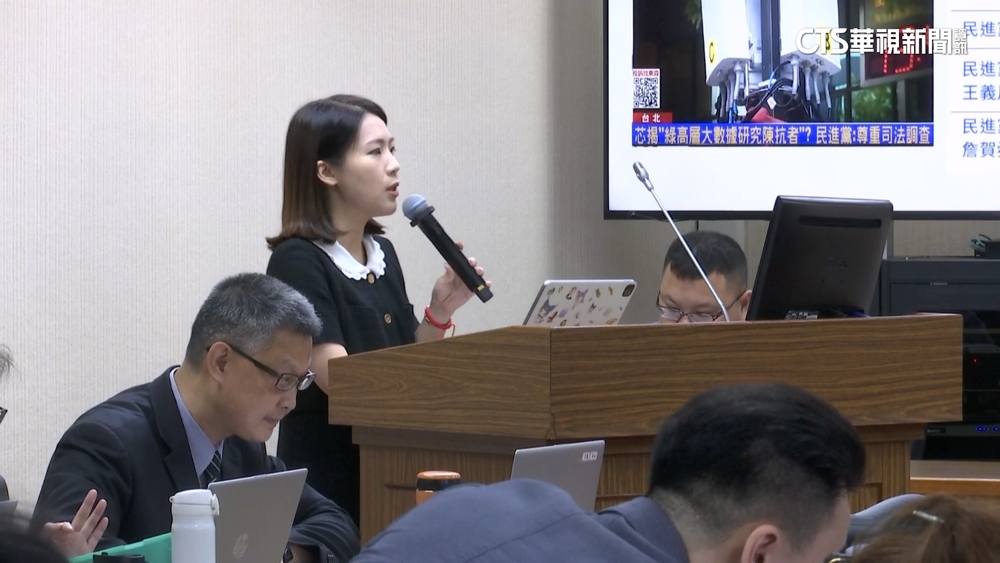Screen dimensions: 1000x563
Task: Click the black monitor behind the podium
Action: (818, 255)
